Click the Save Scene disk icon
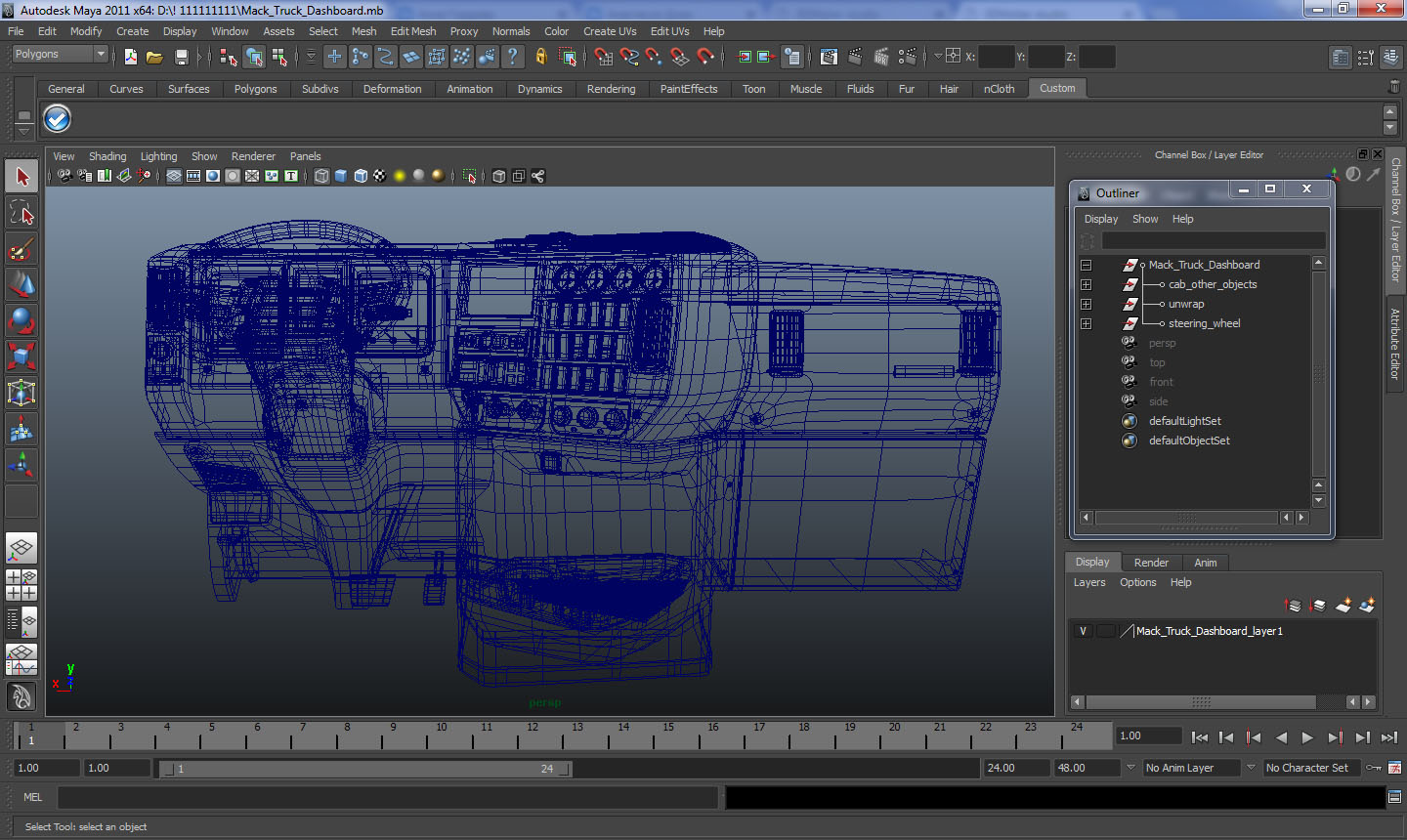Screen dimensions: 1407x840 [x=181, y=57]
